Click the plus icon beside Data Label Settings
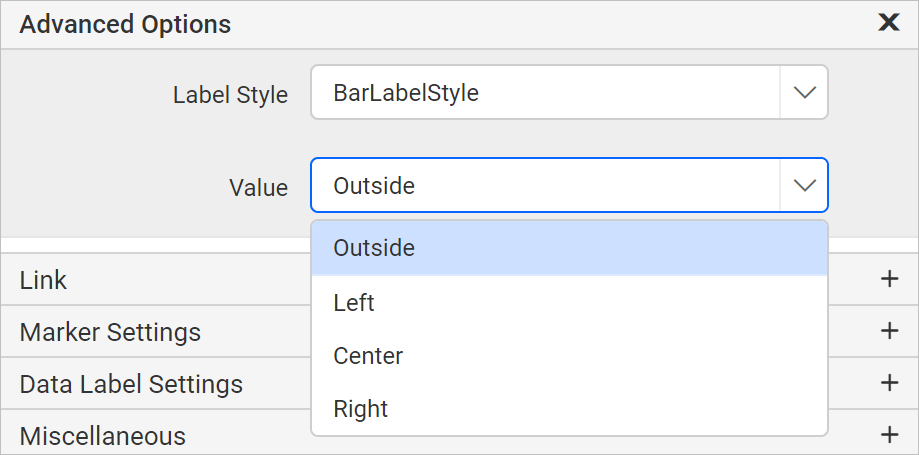The width and height of the screenshot is (919, 455). (x=889, y=383)
